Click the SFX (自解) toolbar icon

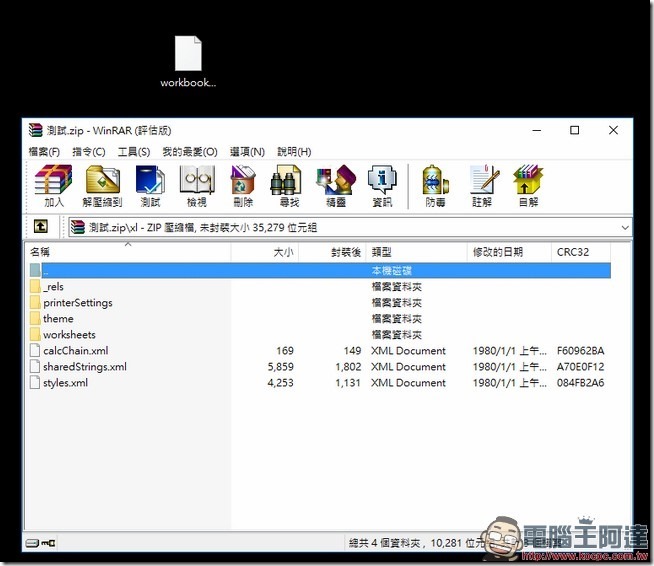528,186
